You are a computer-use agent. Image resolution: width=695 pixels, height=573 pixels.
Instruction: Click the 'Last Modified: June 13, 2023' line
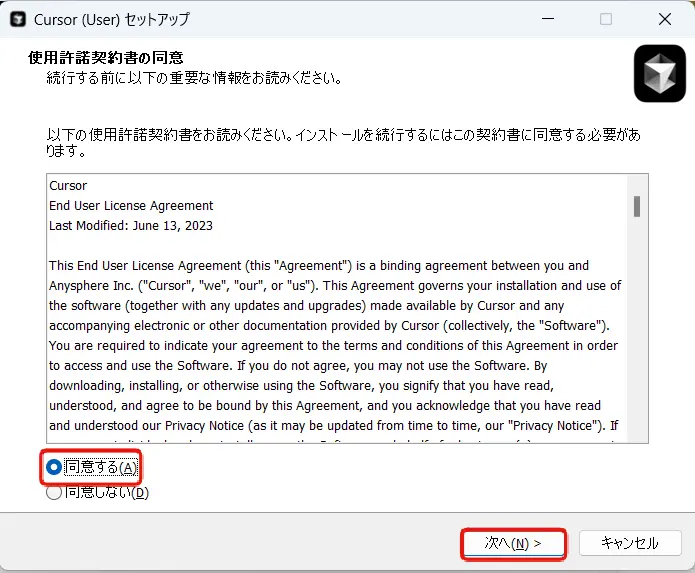click(131, 226)
